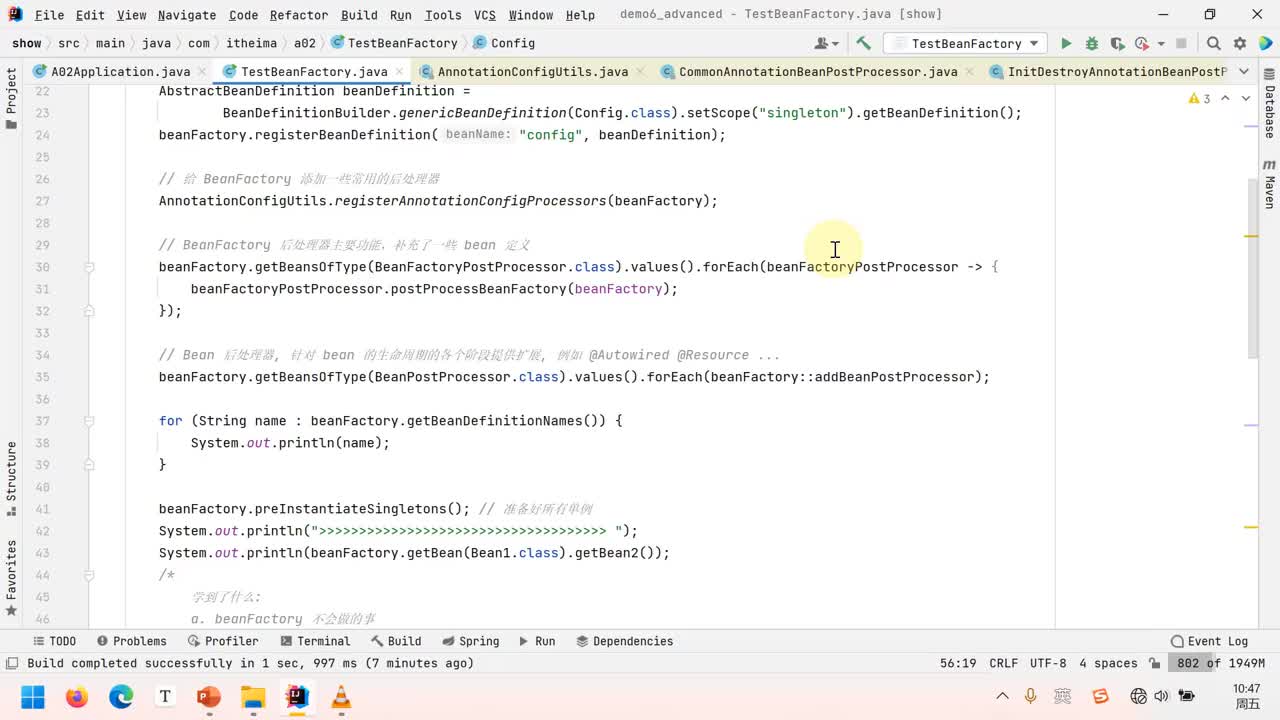
Task: Open the Spring tool window
Action: tap(470, 641)
